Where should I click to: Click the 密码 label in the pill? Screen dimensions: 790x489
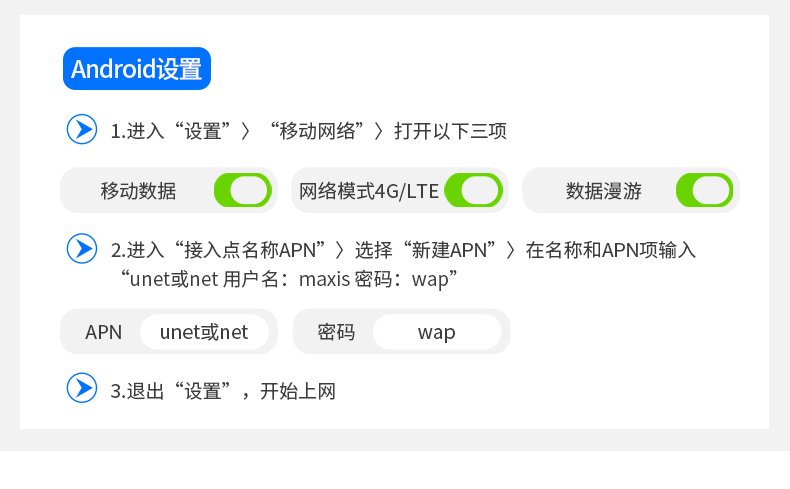(x=336, y=332)
